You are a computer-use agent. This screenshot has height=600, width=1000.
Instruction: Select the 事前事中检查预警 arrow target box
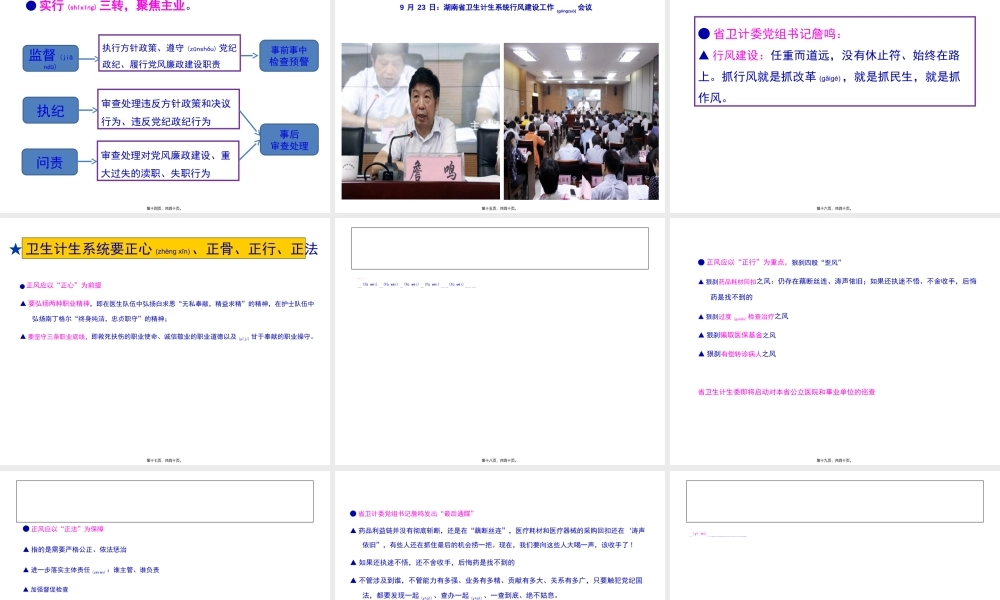click(288, 54)
